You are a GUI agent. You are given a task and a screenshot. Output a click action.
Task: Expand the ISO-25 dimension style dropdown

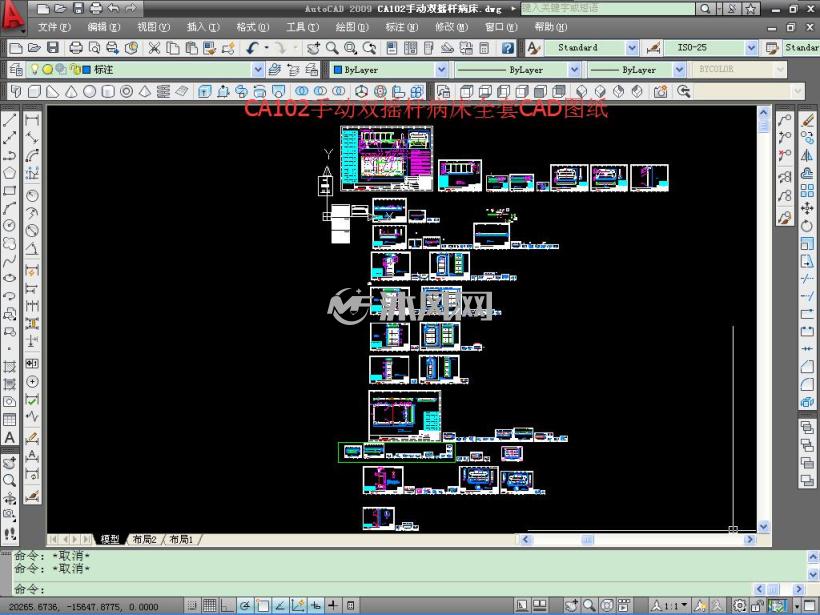[x=751, y=48]
